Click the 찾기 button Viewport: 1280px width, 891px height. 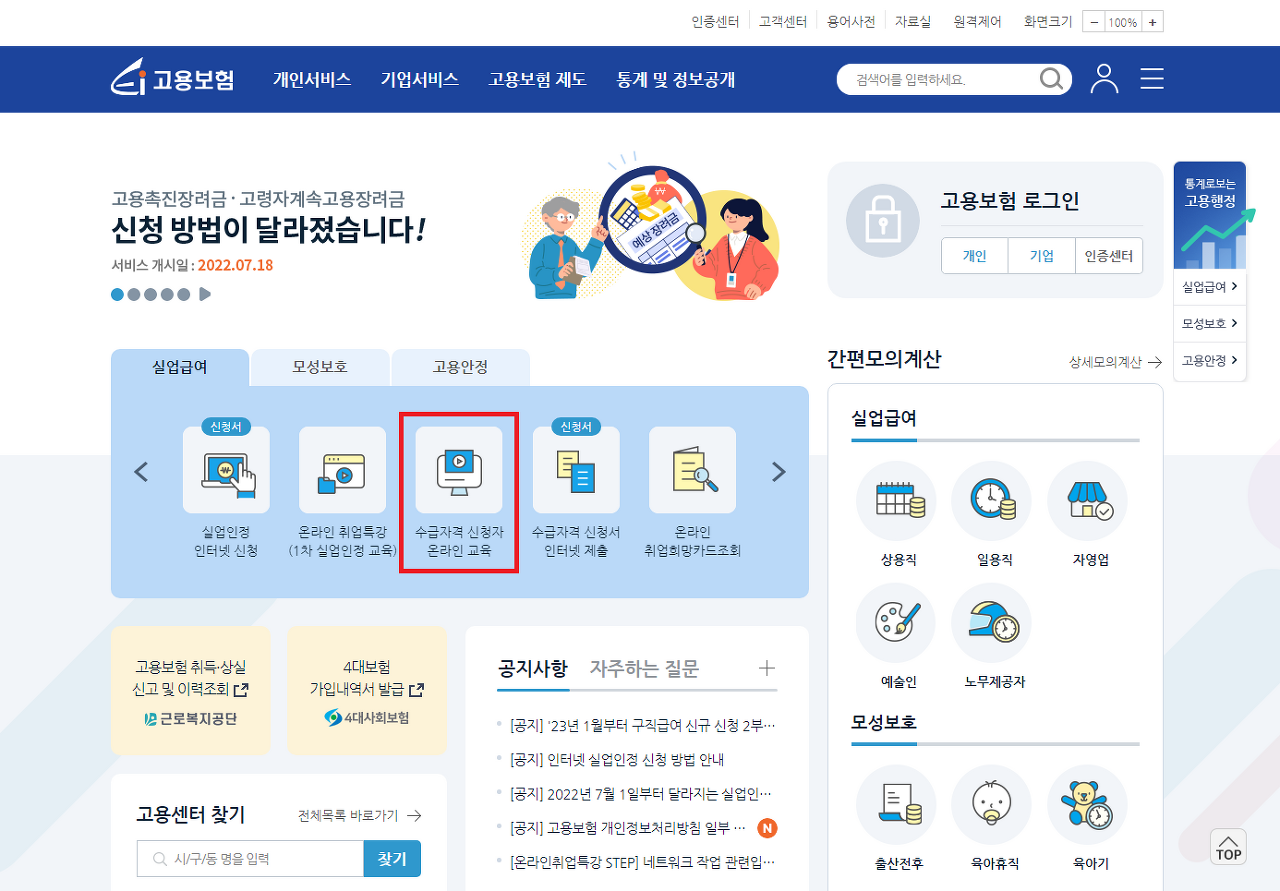coord(392,858)
